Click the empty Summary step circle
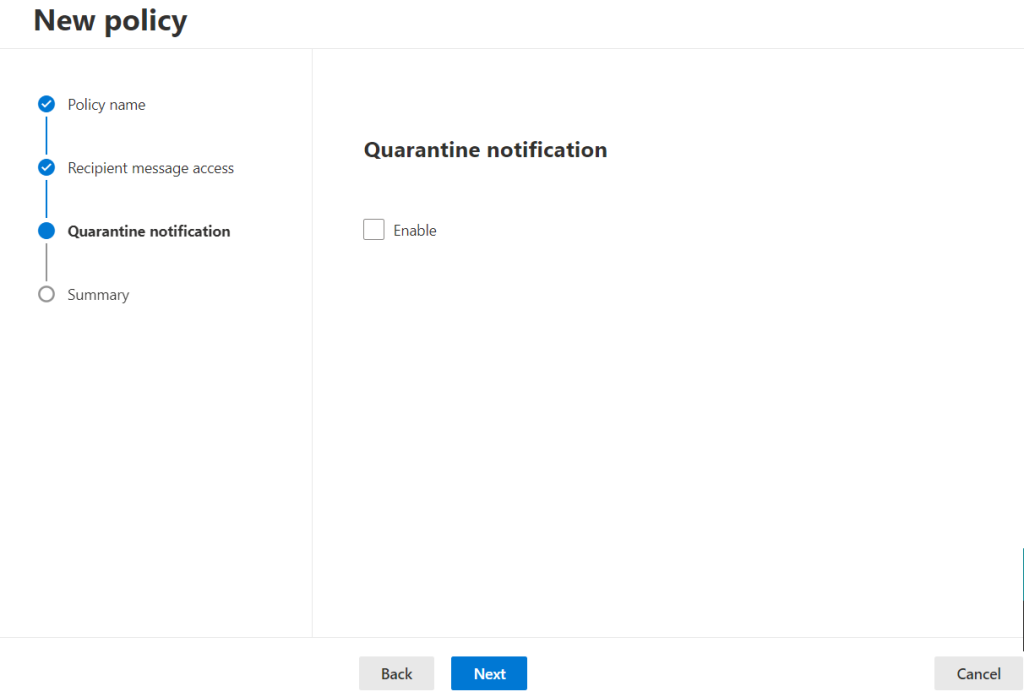This screenshot has height=697, width=1024. coord(46,294)
